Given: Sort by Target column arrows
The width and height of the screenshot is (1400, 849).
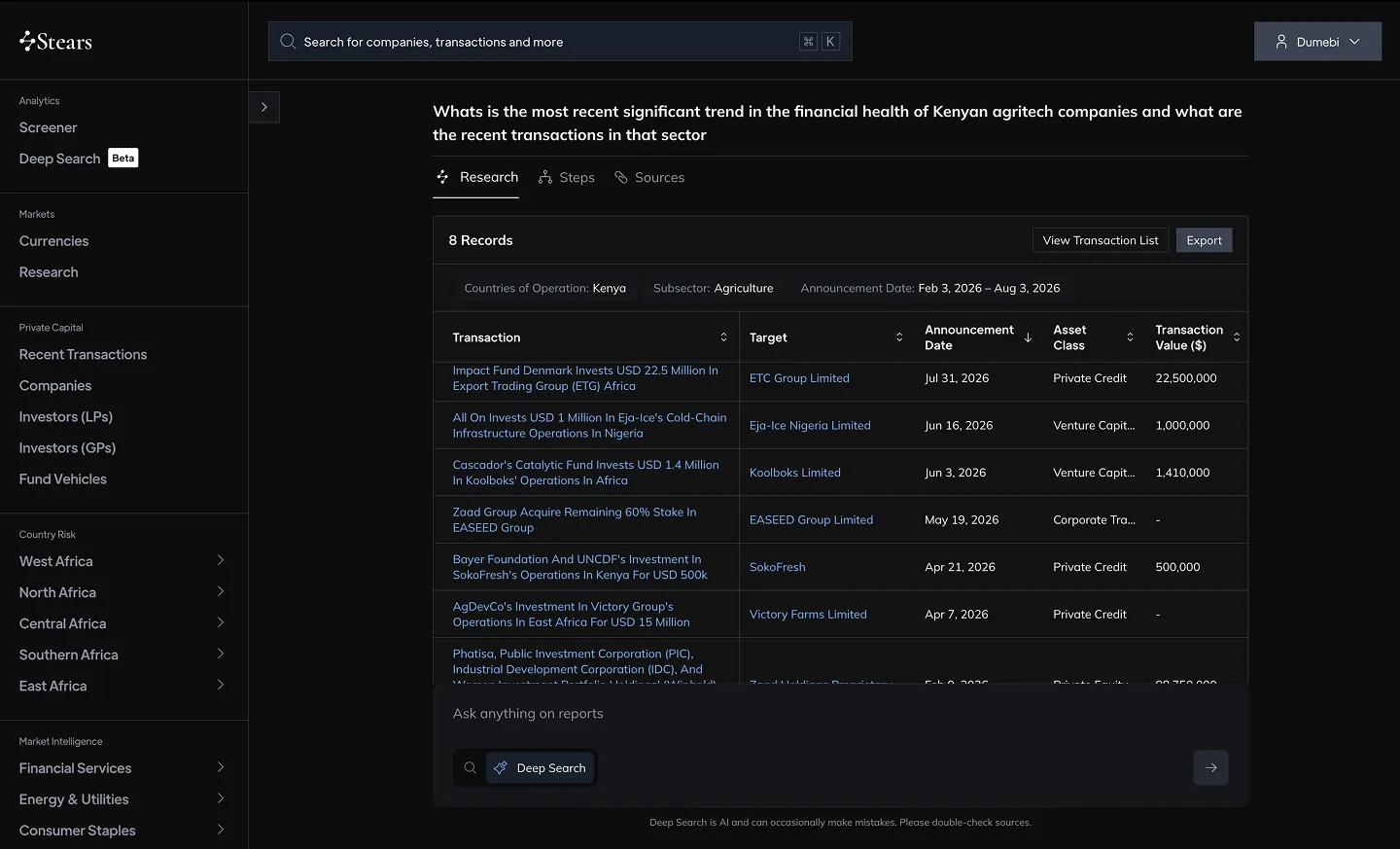Looking at the screenshot, I should (899, 337).
